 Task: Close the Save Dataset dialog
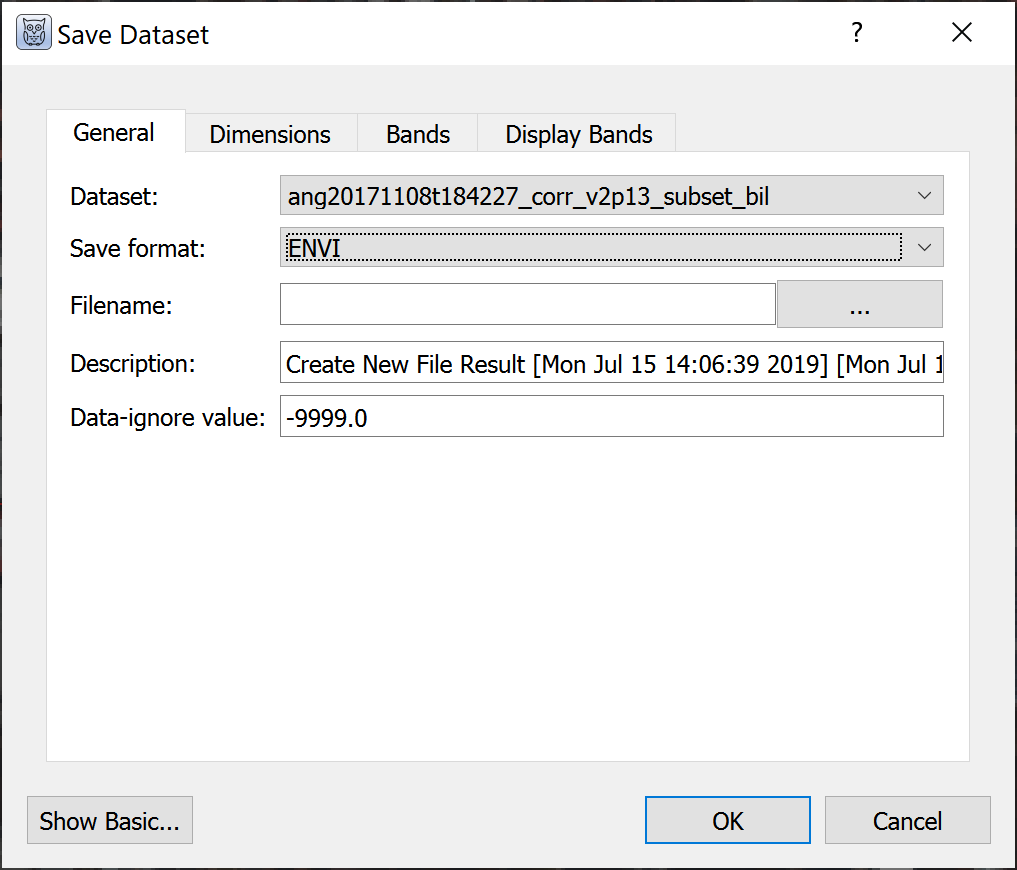click(961, 33)
